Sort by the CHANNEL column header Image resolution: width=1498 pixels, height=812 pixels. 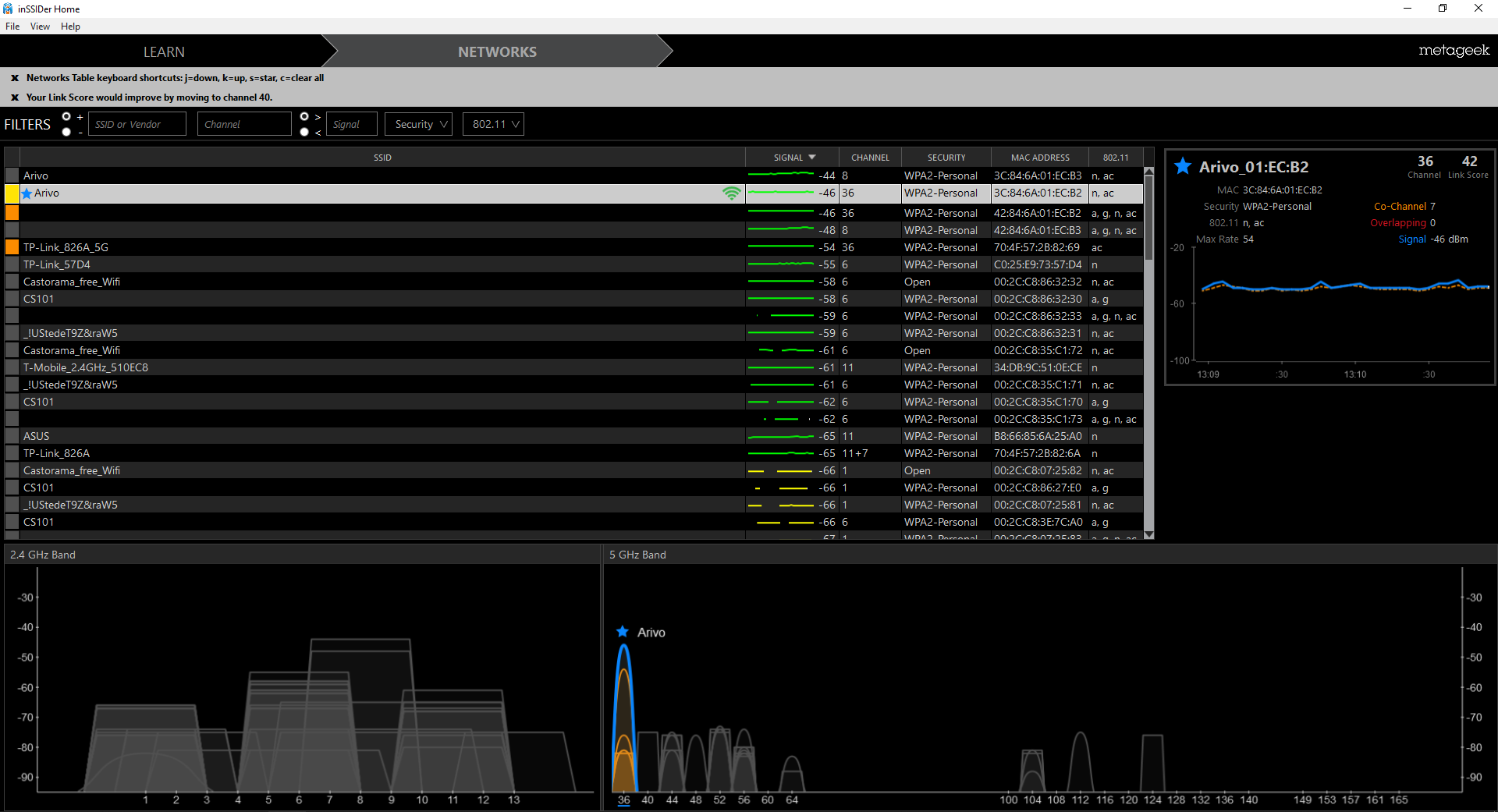[x=870, y=158]
